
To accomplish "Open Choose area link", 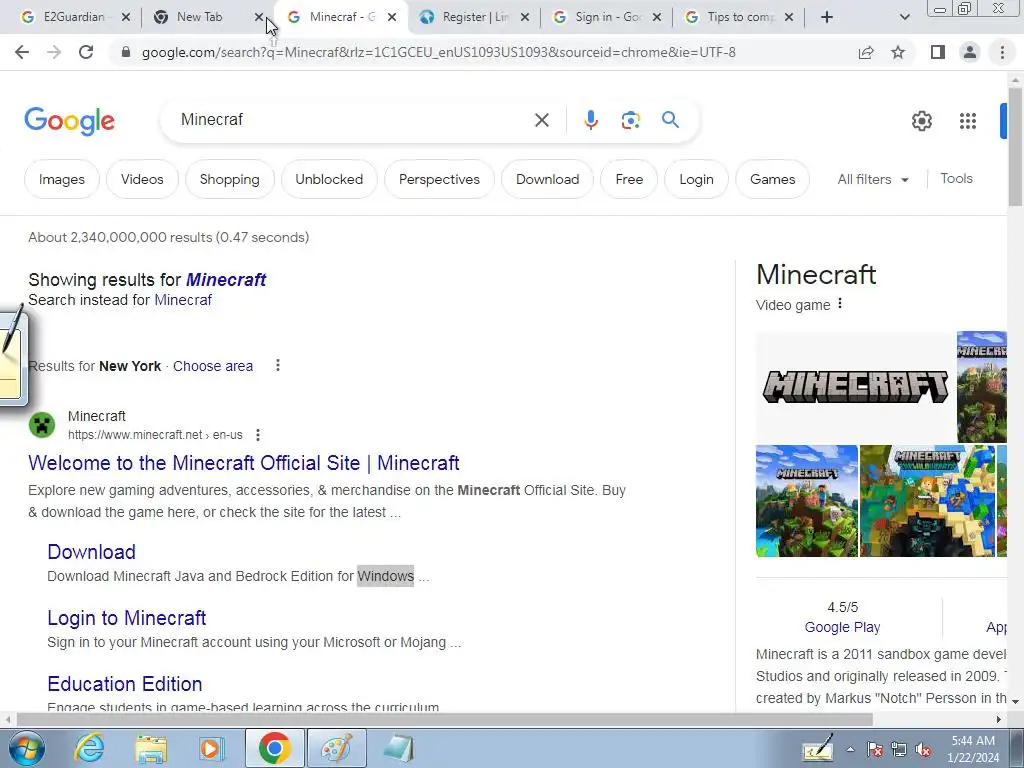I will tap(213, 366).
